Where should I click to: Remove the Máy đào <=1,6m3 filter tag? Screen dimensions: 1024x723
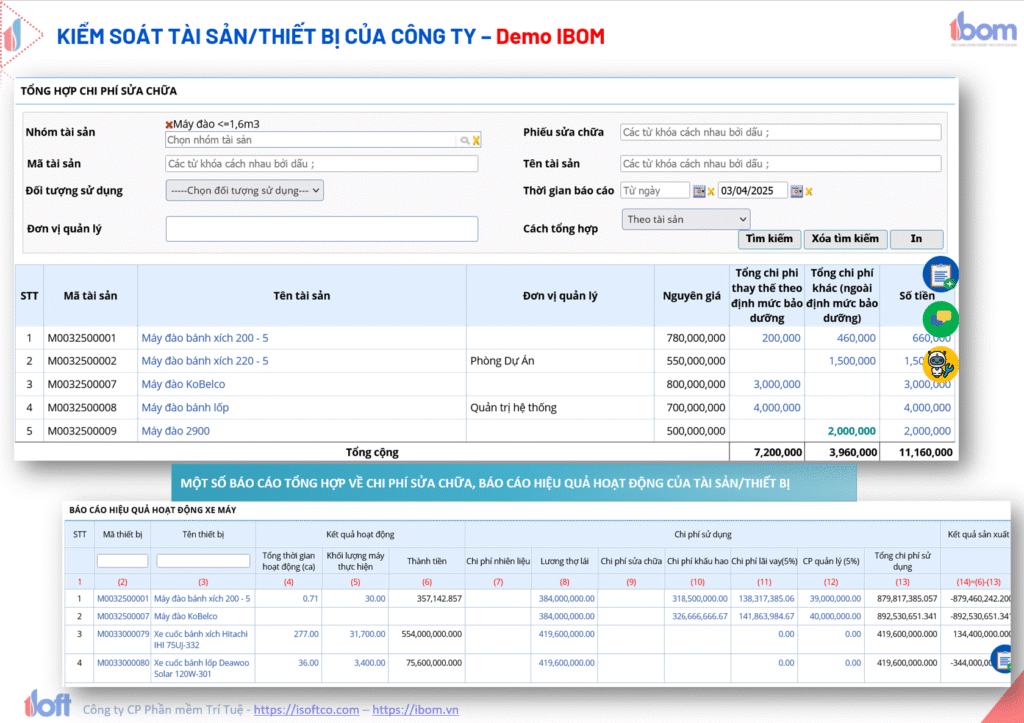pyautogui.click(x=169, y=124)
